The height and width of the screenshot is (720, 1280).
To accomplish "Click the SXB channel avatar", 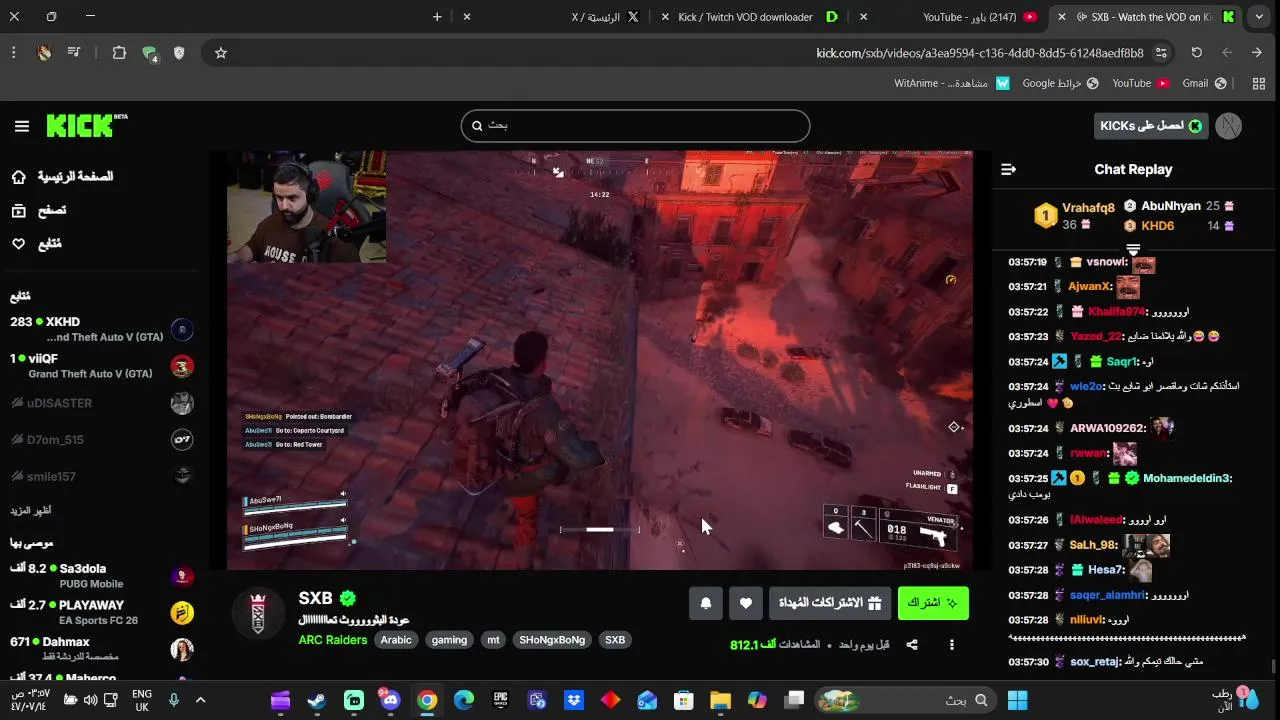I will 258,613.
